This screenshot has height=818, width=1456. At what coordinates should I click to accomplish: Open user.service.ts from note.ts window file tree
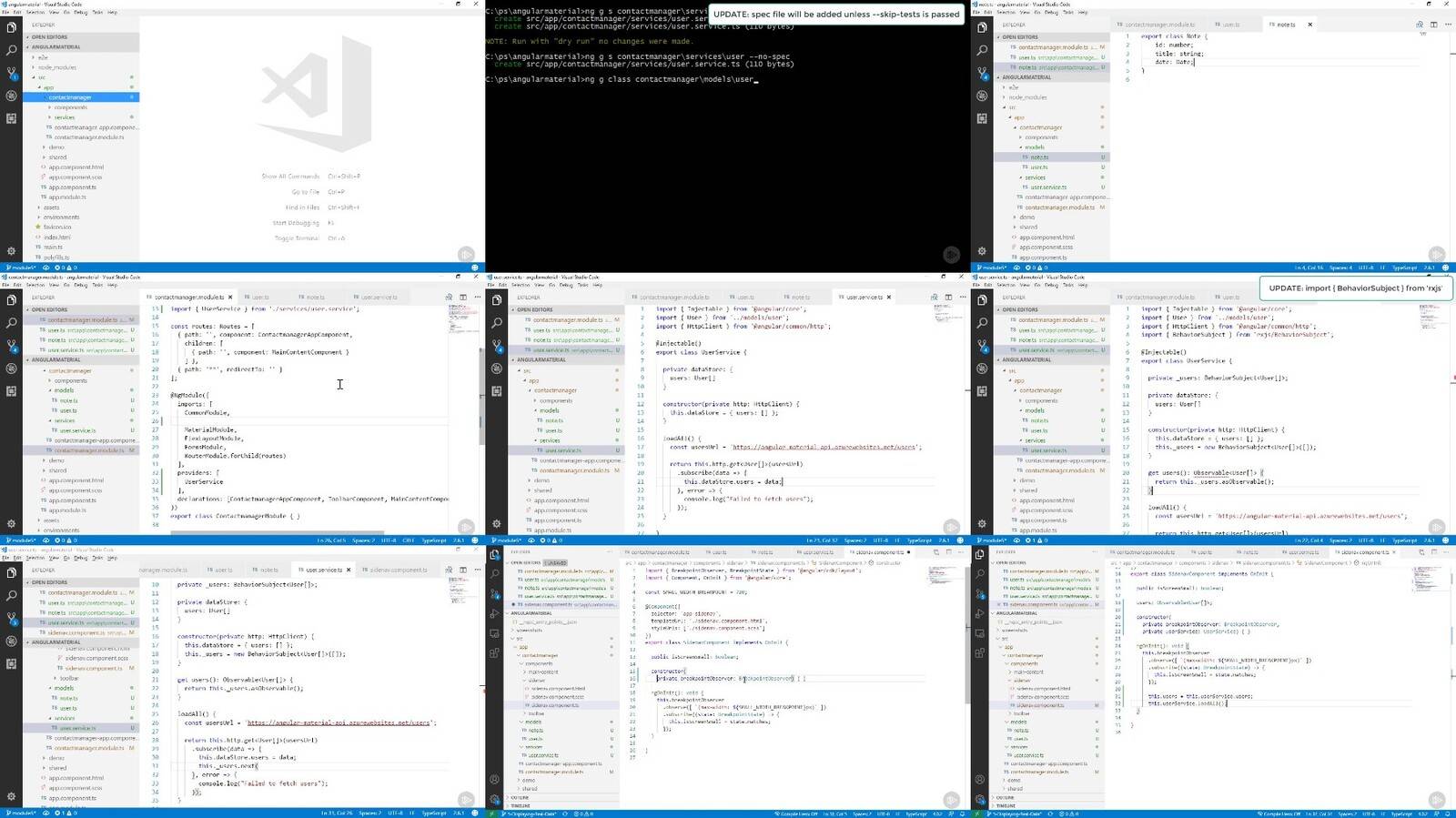pyautogui.click(x=1048, y=187)
